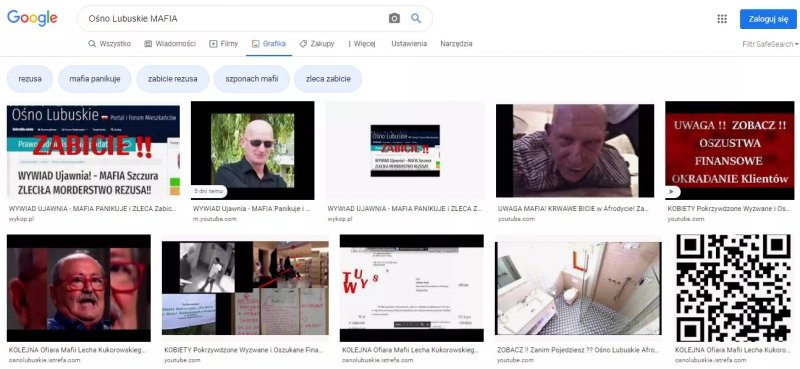Select the 'rezusa' suggestion chip
Screen dimensions: 800x369
pos(30,79)
